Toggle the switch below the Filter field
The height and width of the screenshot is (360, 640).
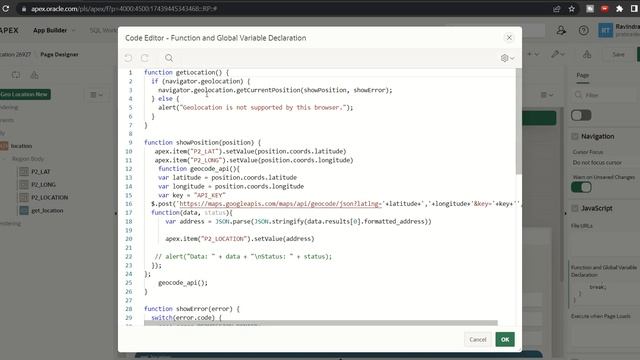pyautogui.click(x=581, y=116)
